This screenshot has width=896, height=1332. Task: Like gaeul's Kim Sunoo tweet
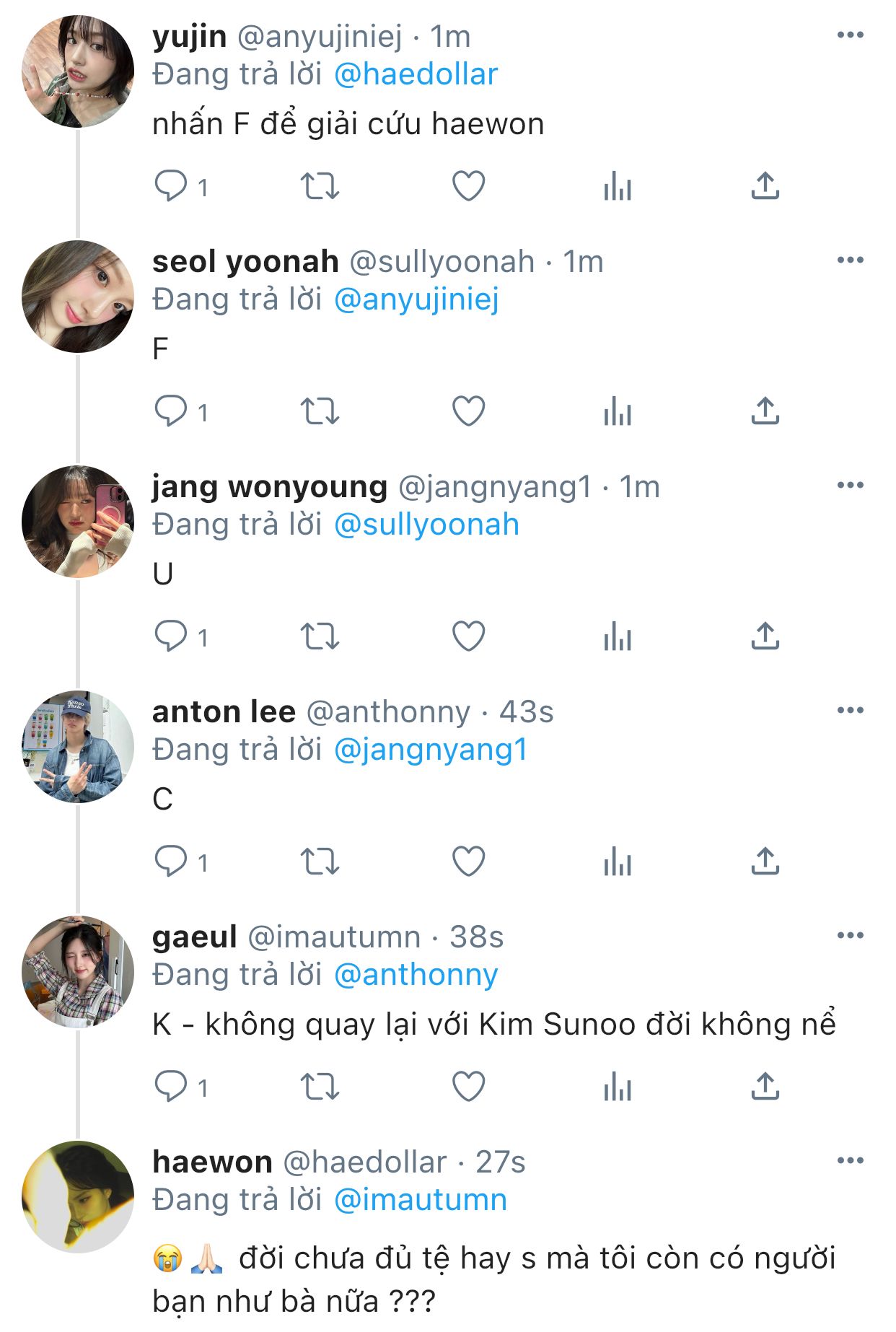pyautogui.click(x=468, y=1087)
